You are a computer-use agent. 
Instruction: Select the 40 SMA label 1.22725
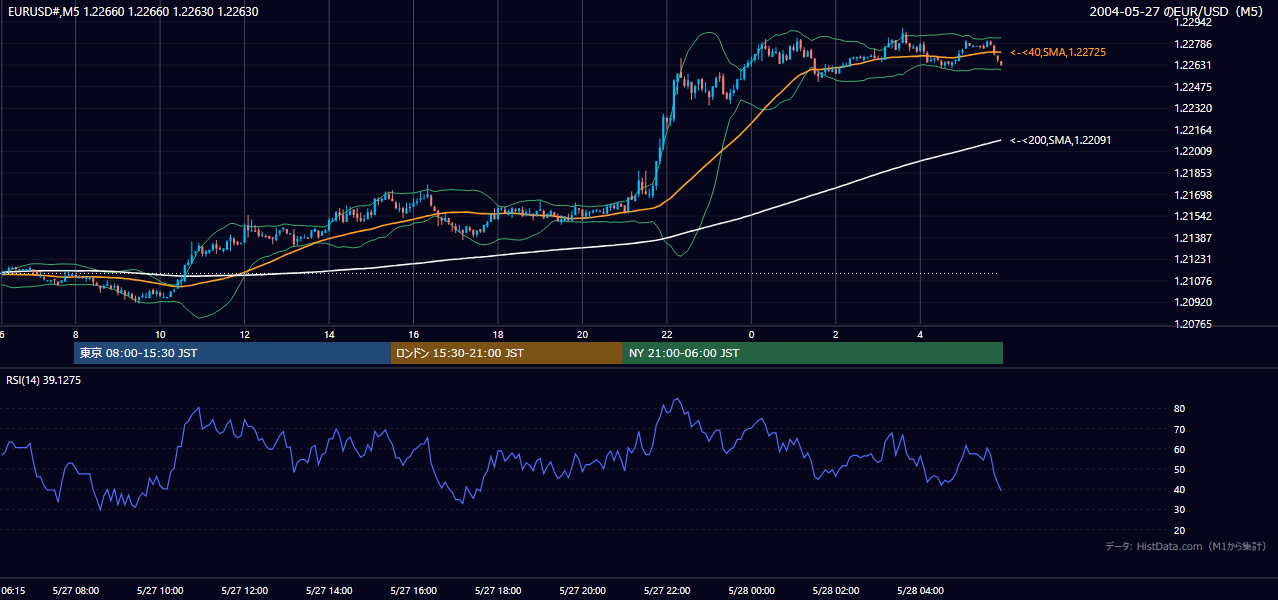(1058, 52)
